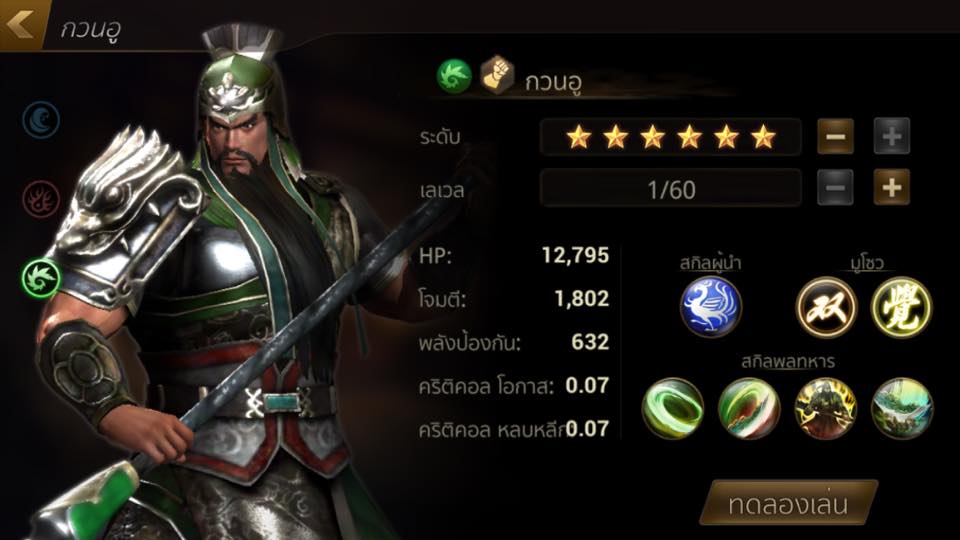The image size is (960, 540).
Task: Increase level with plus button
Action: click(891, 187)
